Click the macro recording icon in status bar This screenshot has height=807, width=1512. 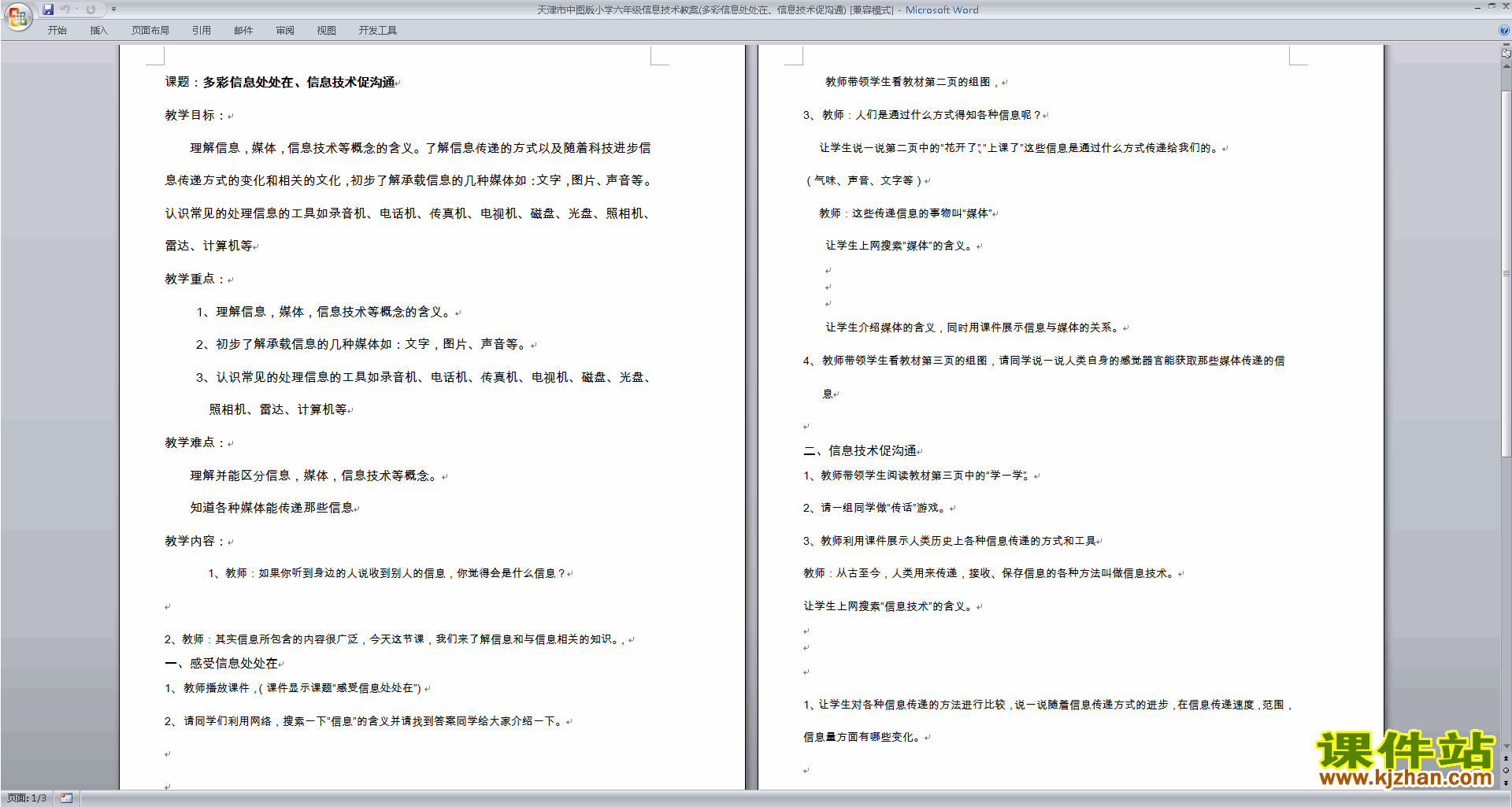tap(66, 798)
